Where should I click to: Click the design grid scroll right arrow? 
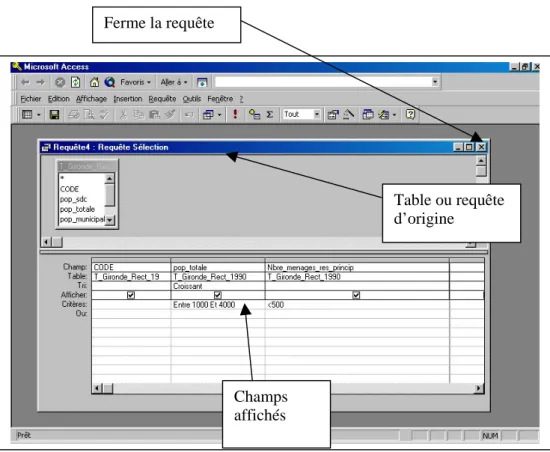pyautogui.click(x=479, y=388)
